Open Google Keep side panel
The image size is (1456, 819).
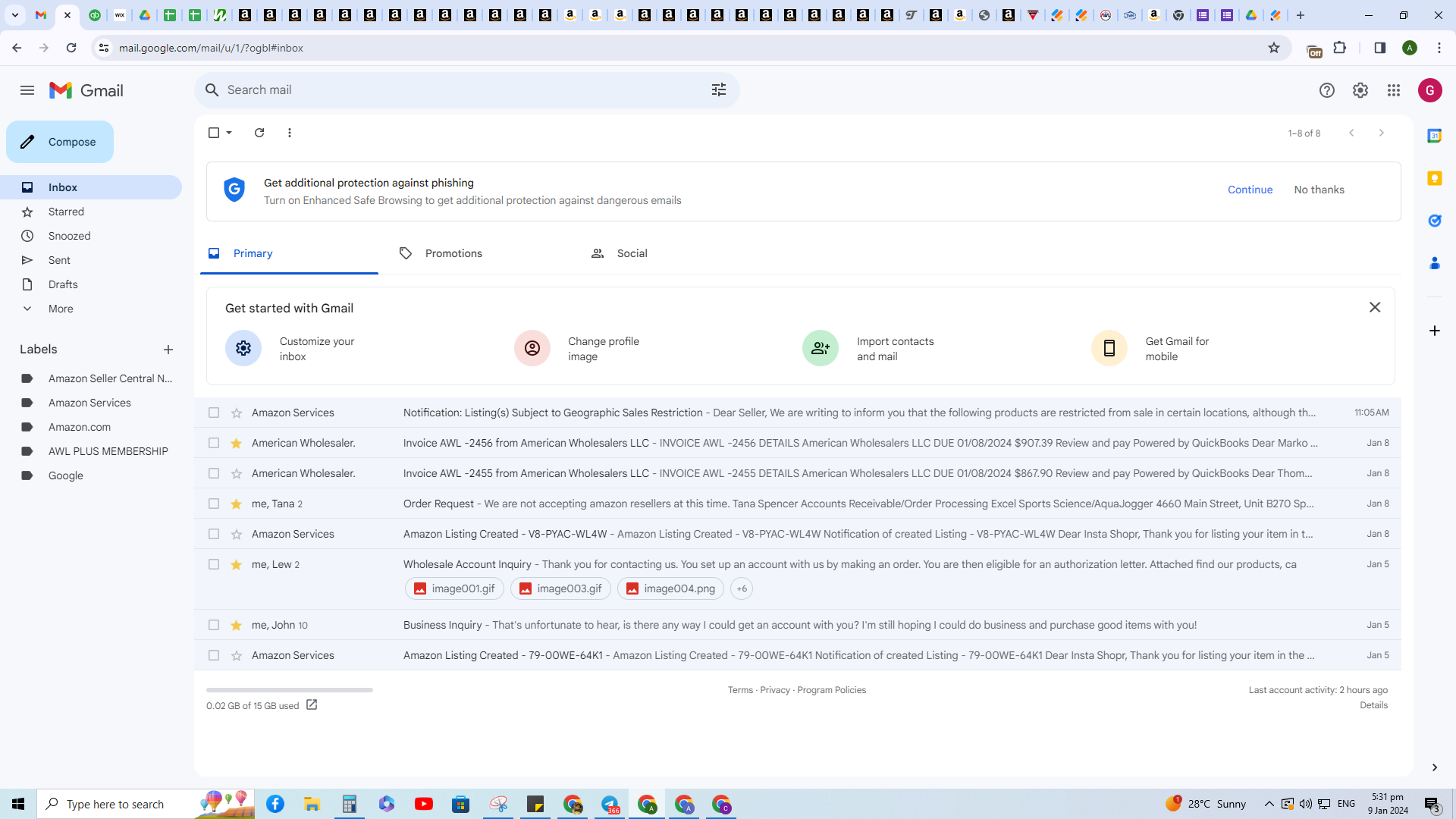1435,178
